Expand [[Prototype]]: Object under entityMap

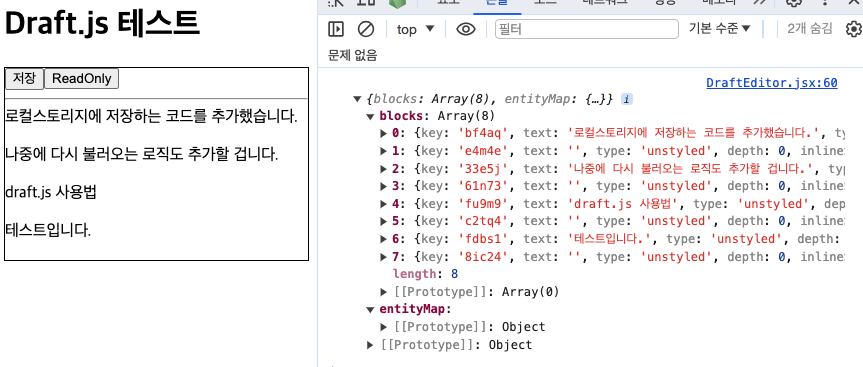tap(384, 327)
